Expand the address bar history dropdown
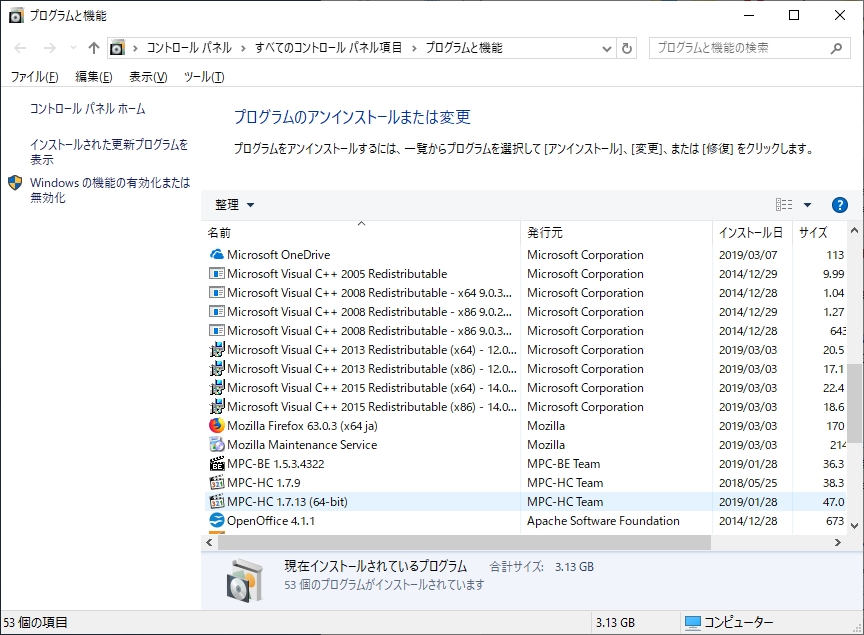 (607, 49)
